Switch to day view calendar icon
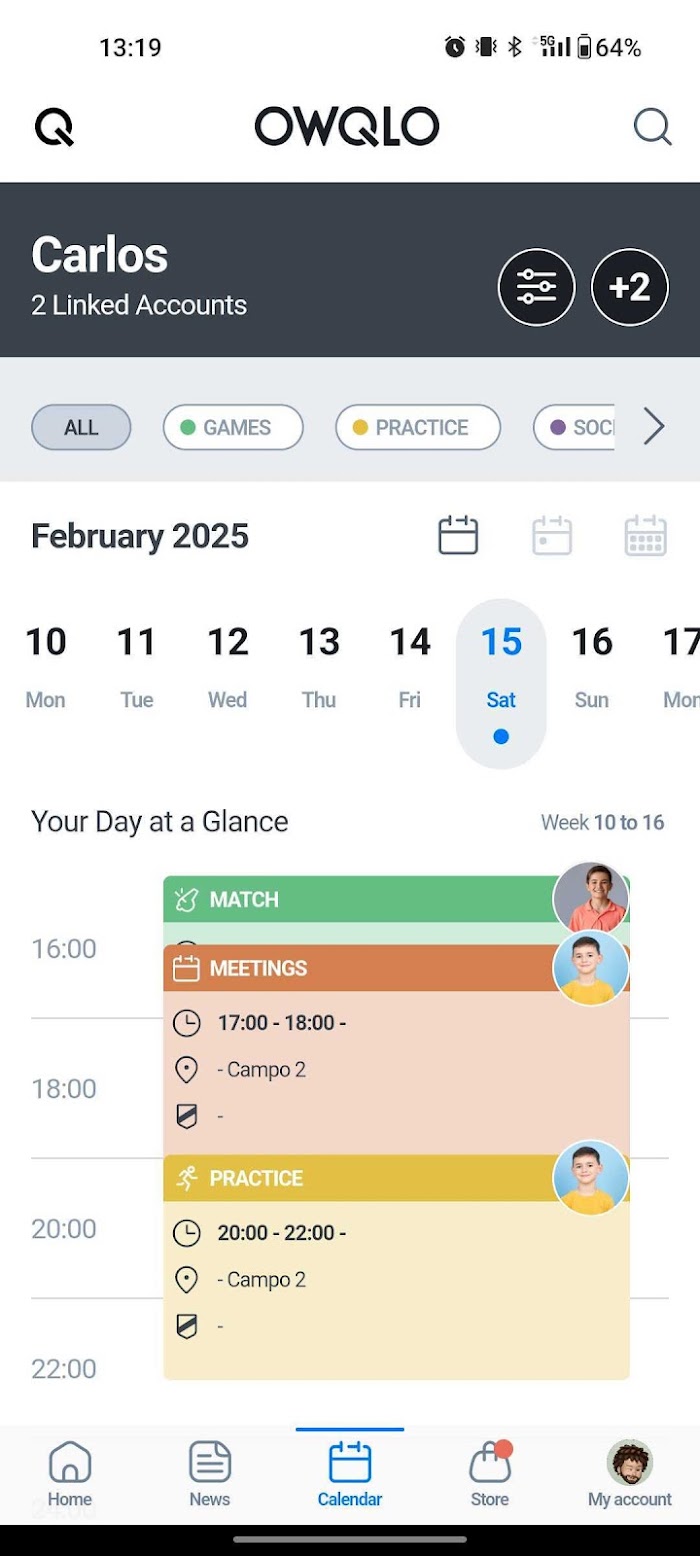This screenshot has height=1556, width=700. pyautogui.click(x=458, y=536)
